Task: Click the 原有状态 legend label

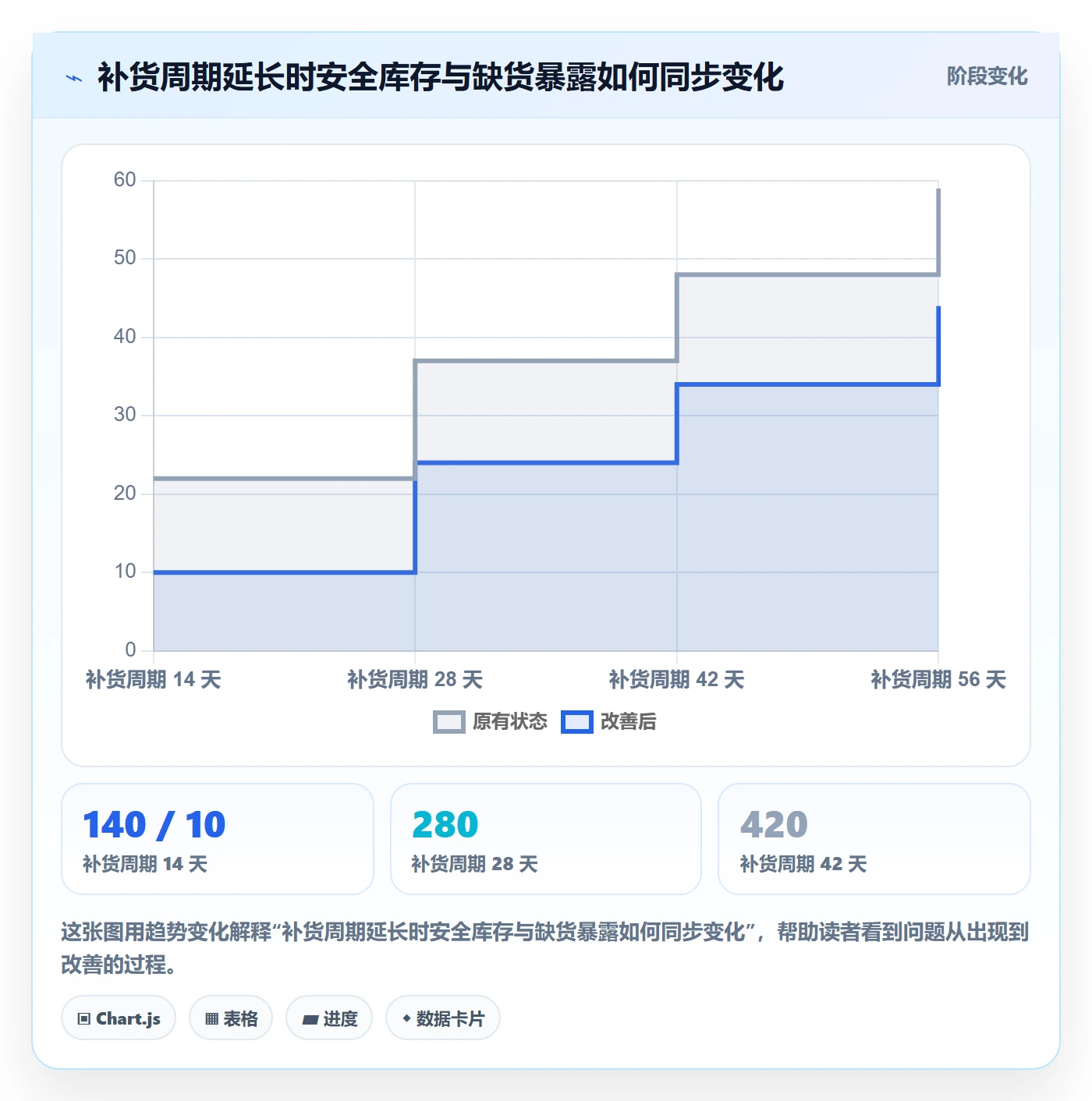Action: (x=510, y=722)
